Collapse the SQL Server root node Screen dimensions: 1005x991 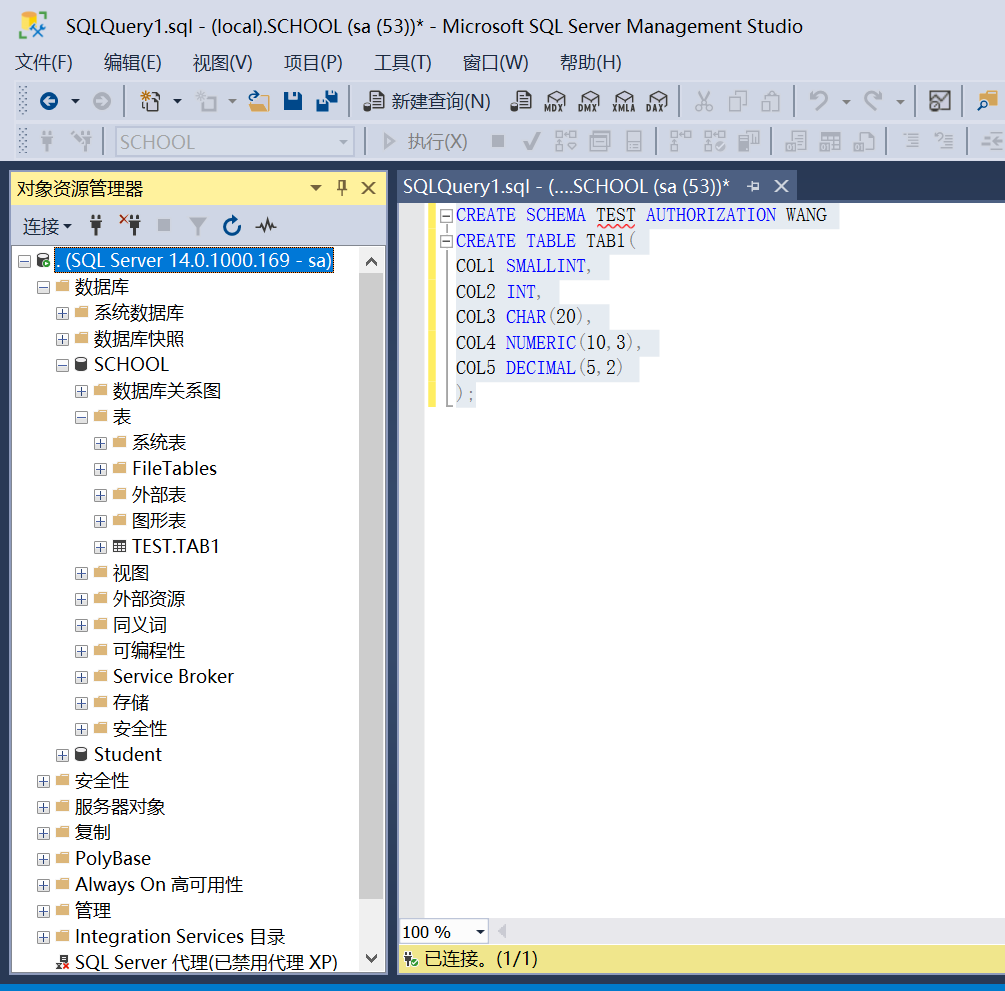tap(24, 261)
